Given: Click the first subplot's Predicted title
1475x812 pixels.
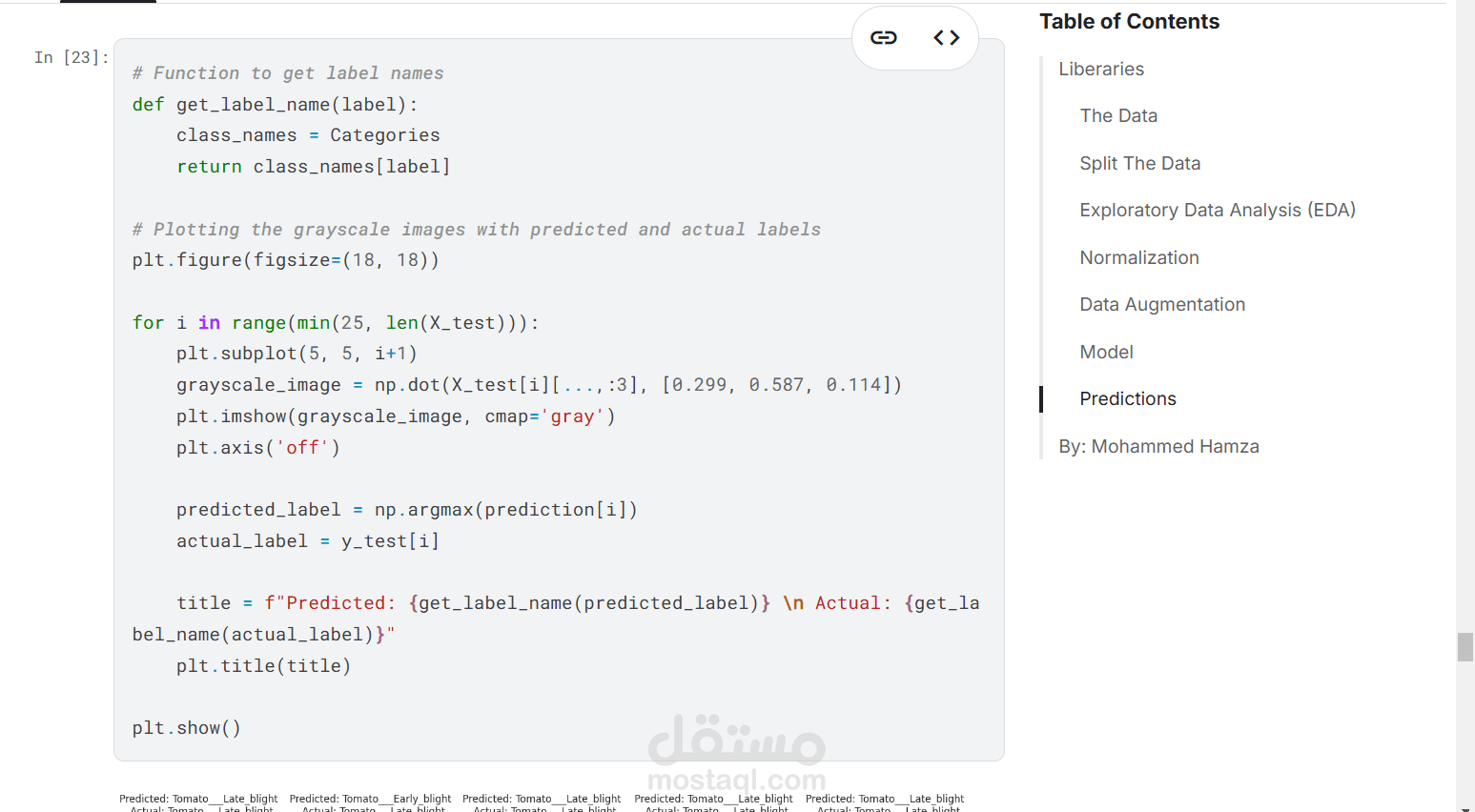Looking at the screenshot, I should click(198, 799).
